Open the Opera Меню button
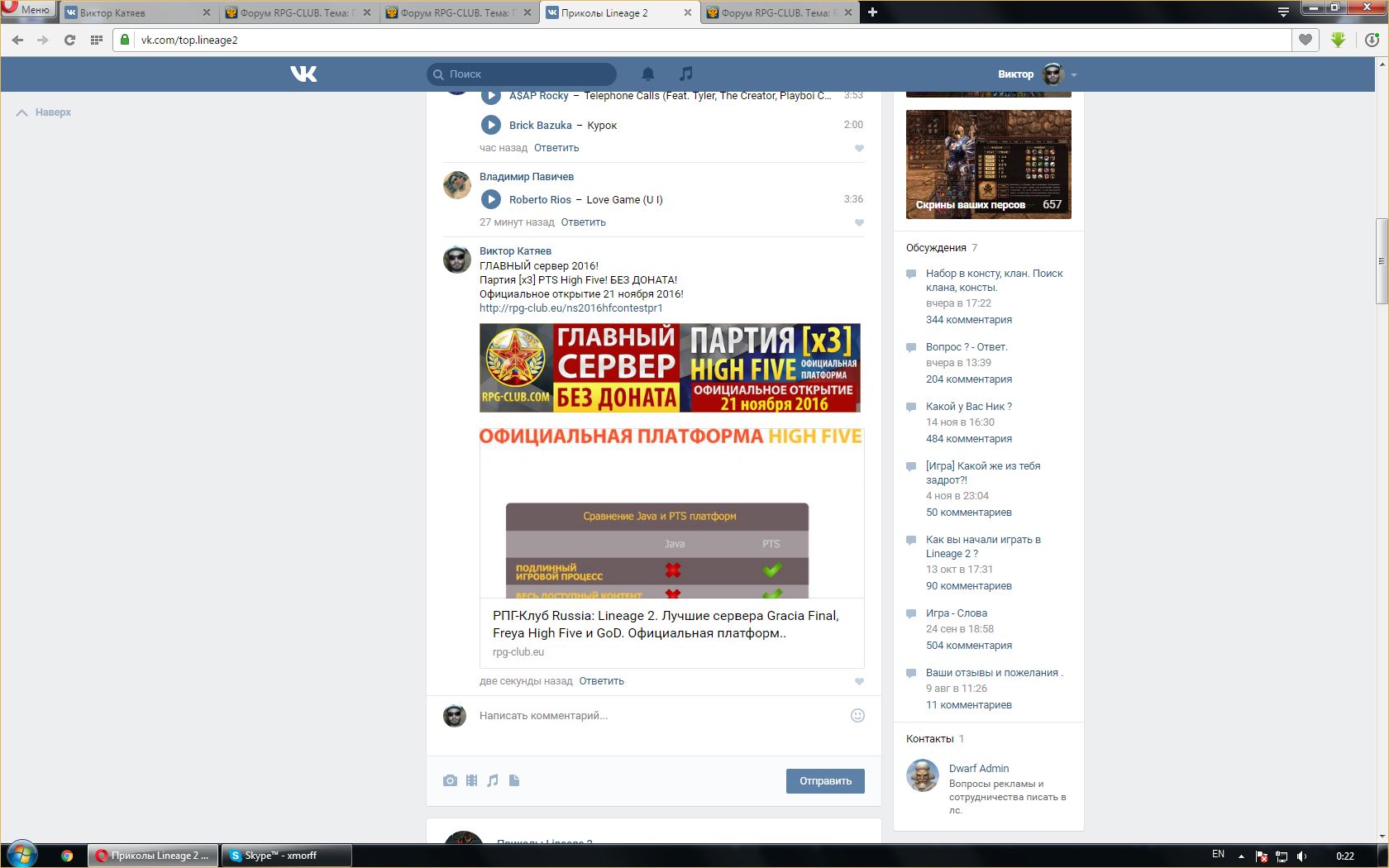The height and width of the screenshot is (868, 1389). point(28,10)
